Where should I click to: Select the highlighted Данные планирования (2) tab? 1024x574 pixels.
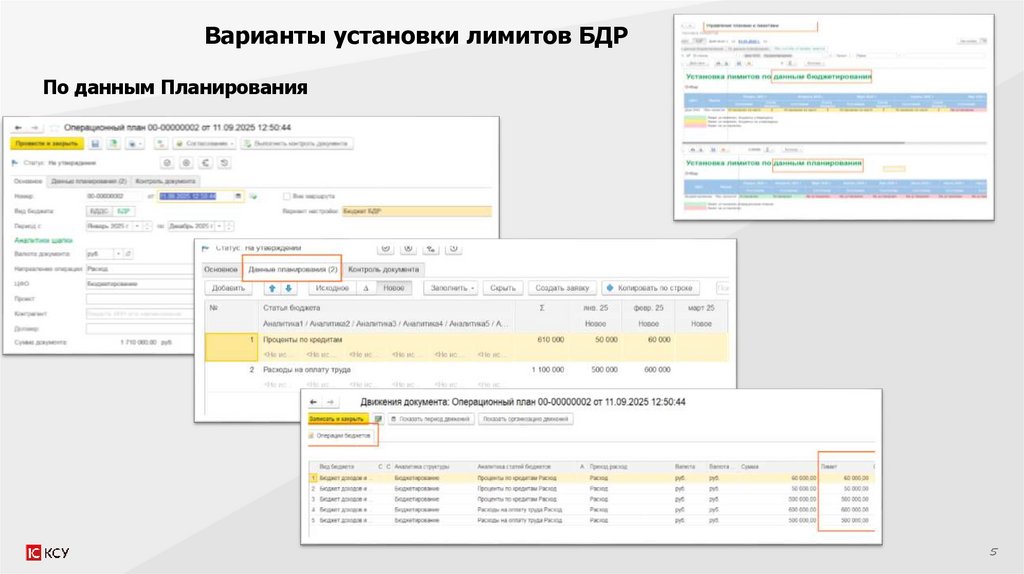293,269
